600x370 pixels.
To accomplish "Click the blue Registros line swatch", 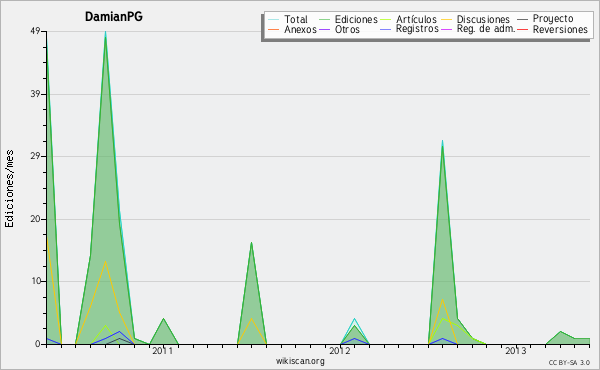I will 385,29.
